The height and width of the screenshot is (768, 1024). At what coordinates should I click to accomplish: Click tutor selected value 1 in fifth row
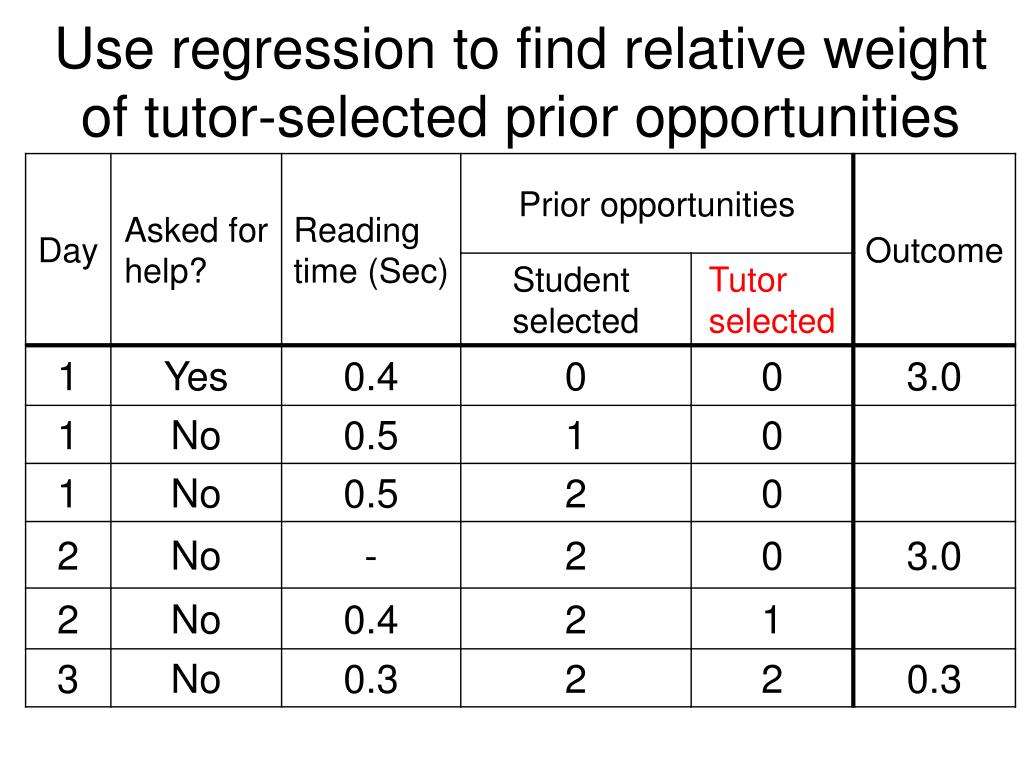click(x=771, y=619)
